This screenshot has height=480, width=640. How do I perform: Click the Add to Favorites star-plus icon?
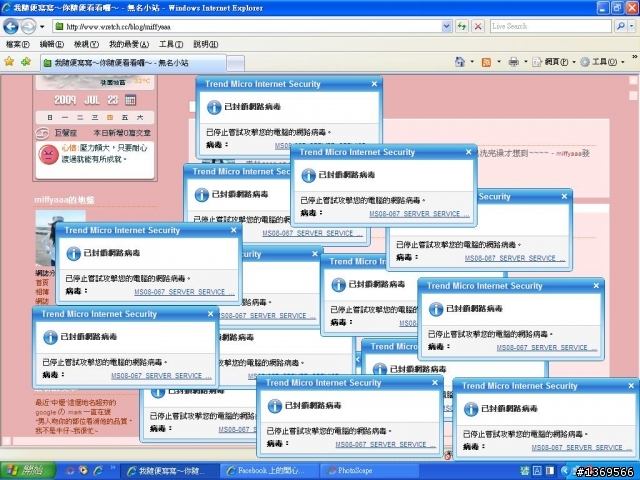(26, 62)
